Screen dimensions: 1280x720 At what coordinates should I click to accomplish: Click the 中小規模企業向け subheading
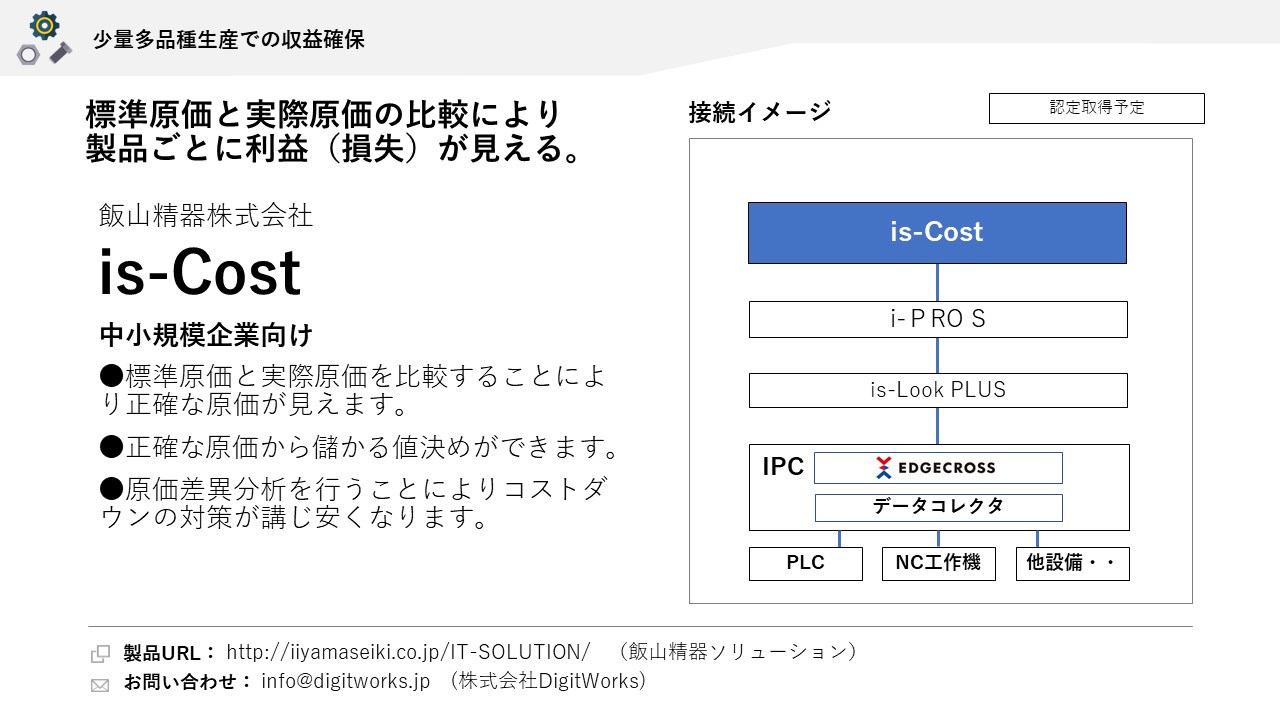(x=206, y=334)
